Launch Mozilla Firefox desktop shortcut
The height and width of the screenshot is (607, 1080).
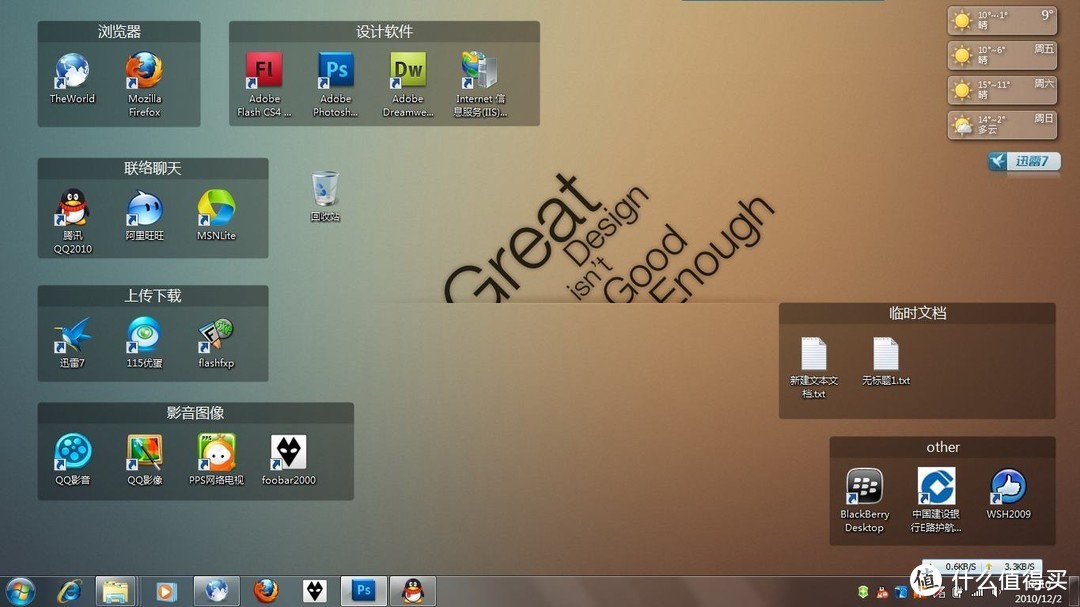tap(144, 84)
